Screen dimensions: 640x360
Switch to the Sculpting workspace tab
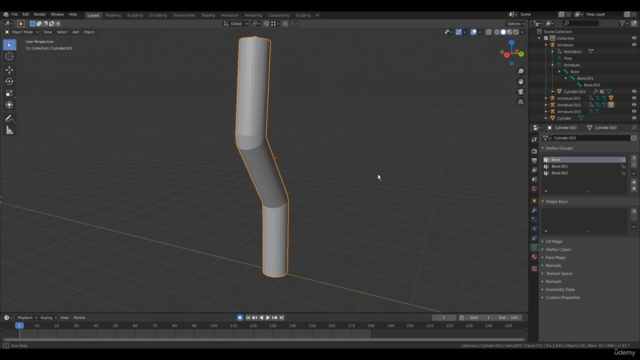[135, 15]
